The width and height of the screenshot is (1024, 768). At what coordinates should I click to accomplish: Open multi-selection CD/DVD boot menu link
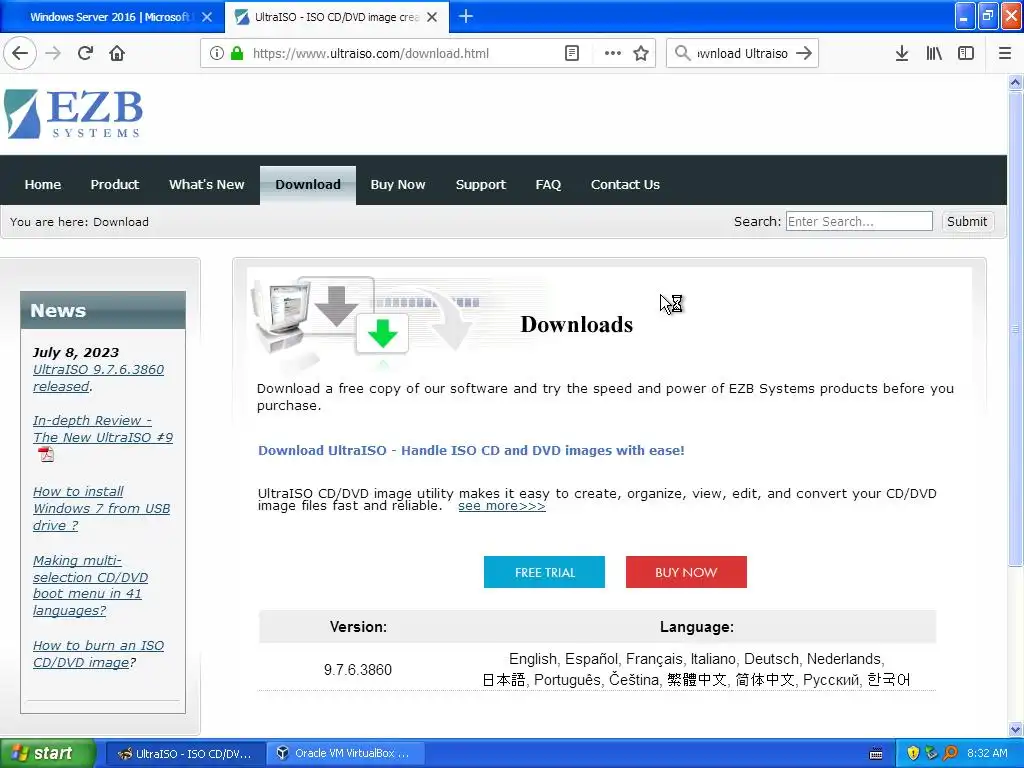click(90, 585)
